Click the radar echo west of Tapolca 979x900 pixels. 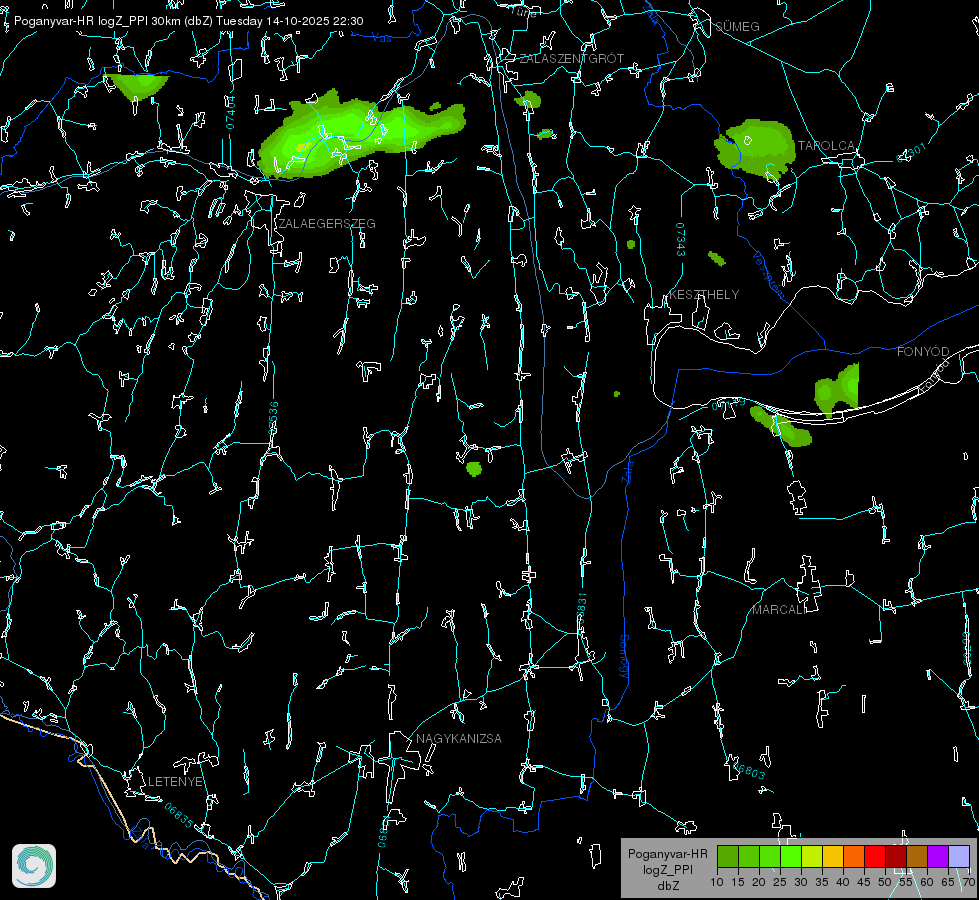point(754,148)
